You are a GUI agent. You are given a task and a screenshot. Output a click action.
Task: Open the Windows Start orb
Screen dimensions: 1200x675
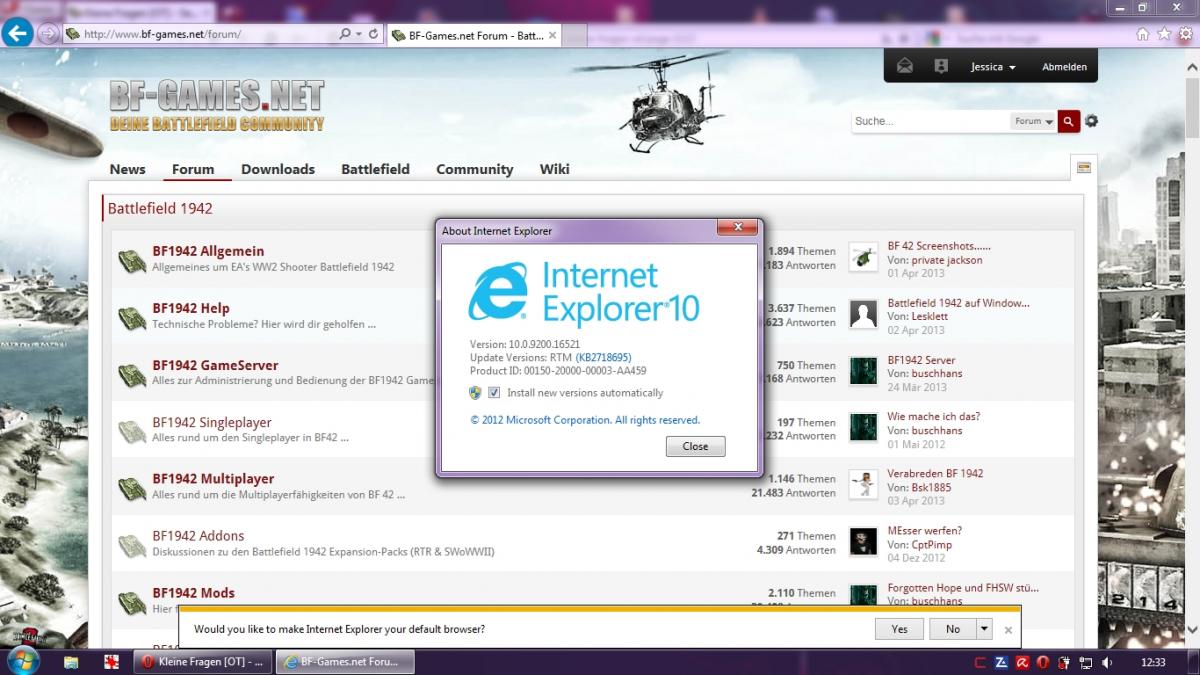(x=23, y=660)
